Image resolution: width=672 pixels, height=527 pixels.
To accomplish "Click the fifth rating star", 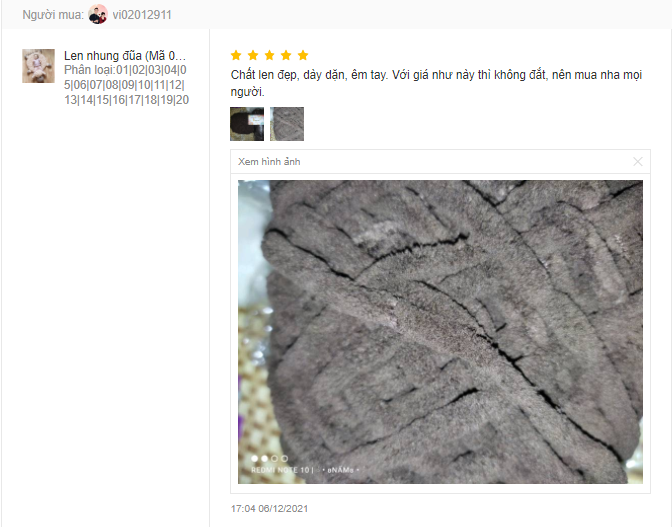I will (303, 55).
